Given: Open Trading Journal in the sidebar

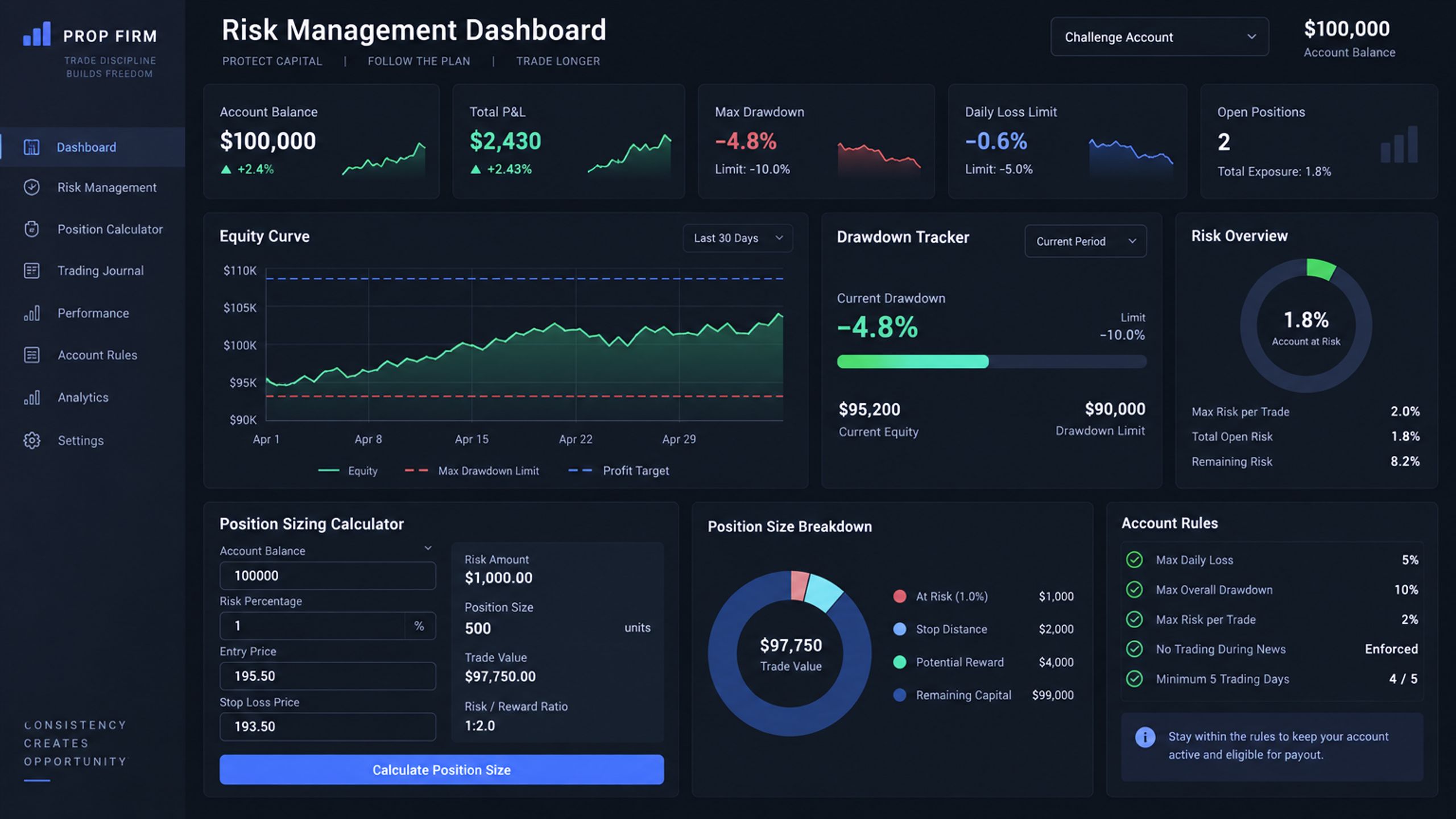Looking at the screenshot, I should pos(93,271).
